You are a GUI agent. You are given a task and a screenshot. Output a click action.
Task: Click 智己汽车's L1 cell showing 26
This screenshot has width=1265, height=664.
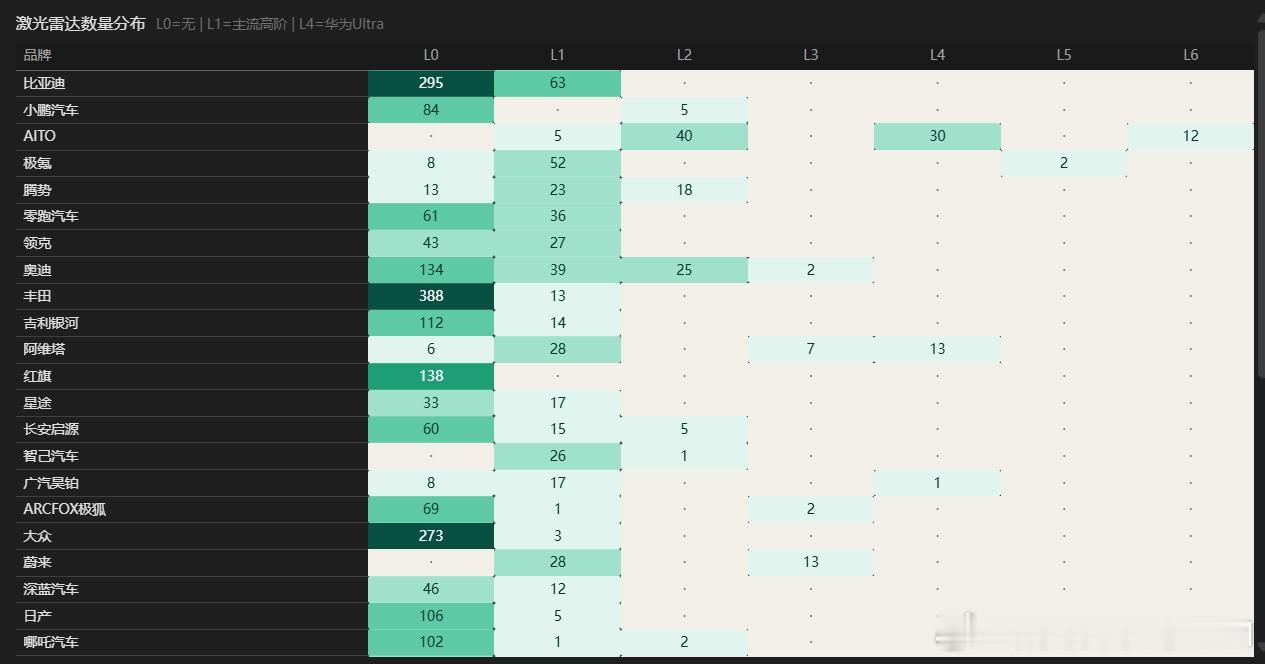pos(557,455)
